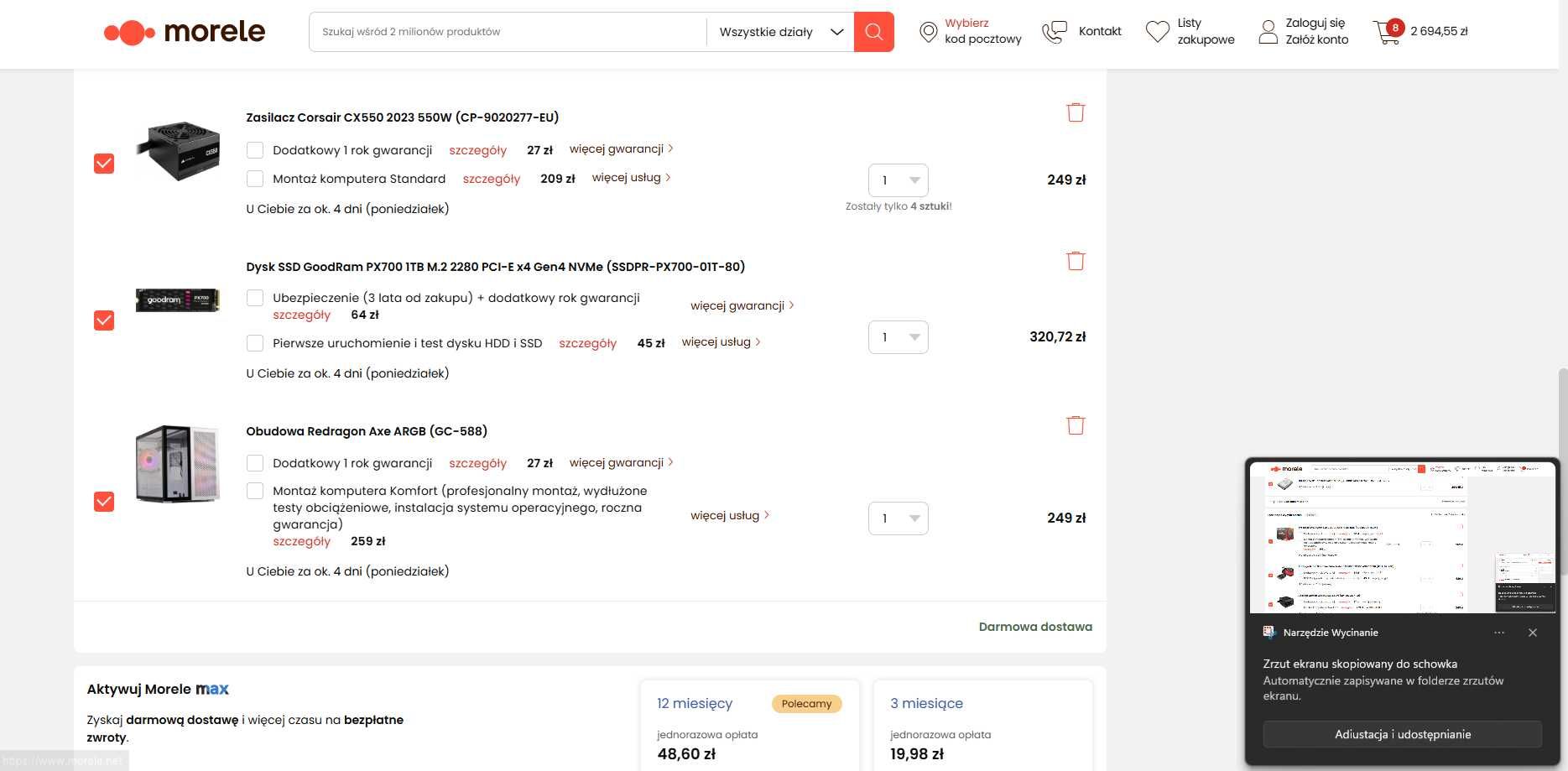Focus the product search field
Screen dimensions: 1568x771
(x=508, y=32)
